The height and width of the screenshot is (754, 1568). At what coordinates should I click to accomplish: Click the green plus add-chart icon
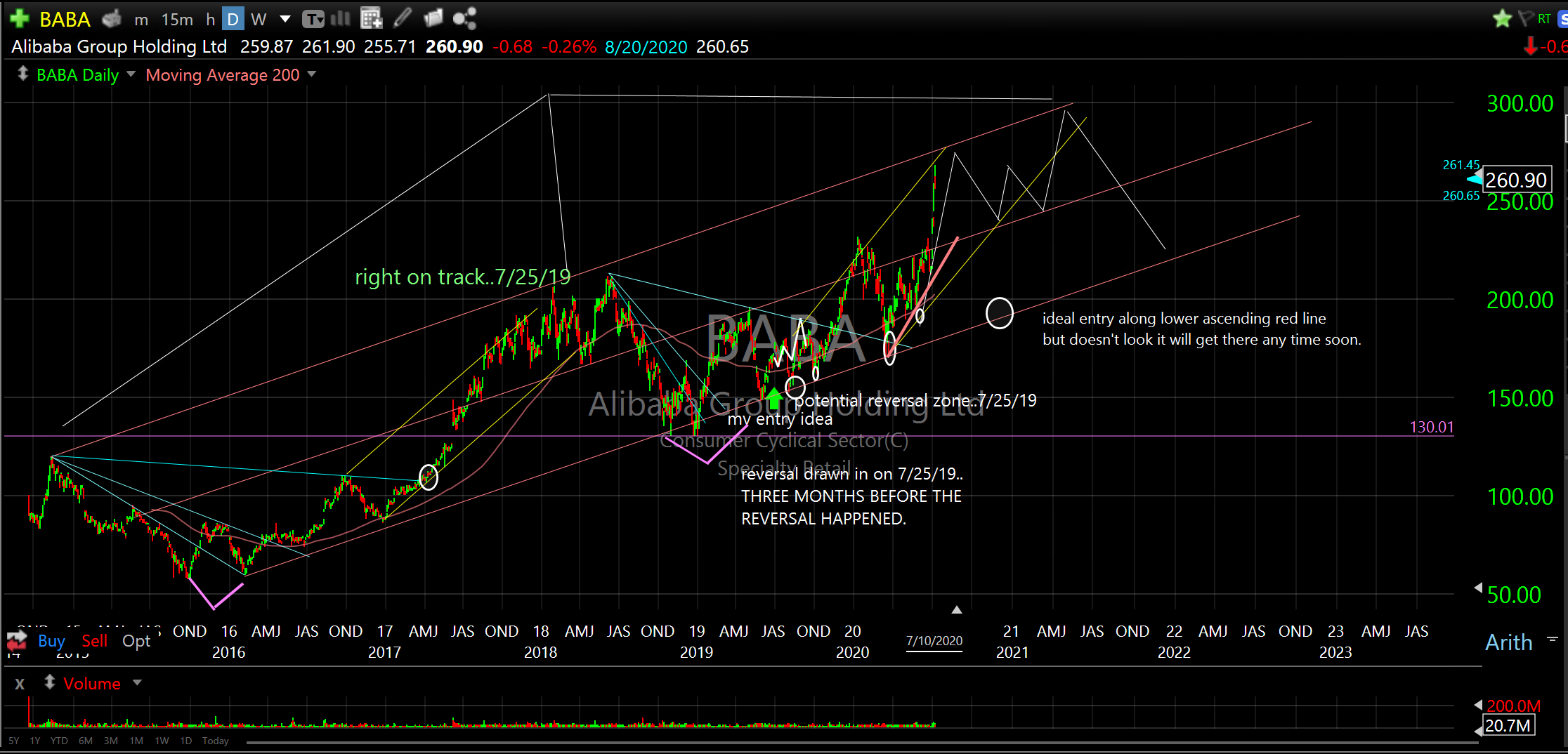[19, 19]
